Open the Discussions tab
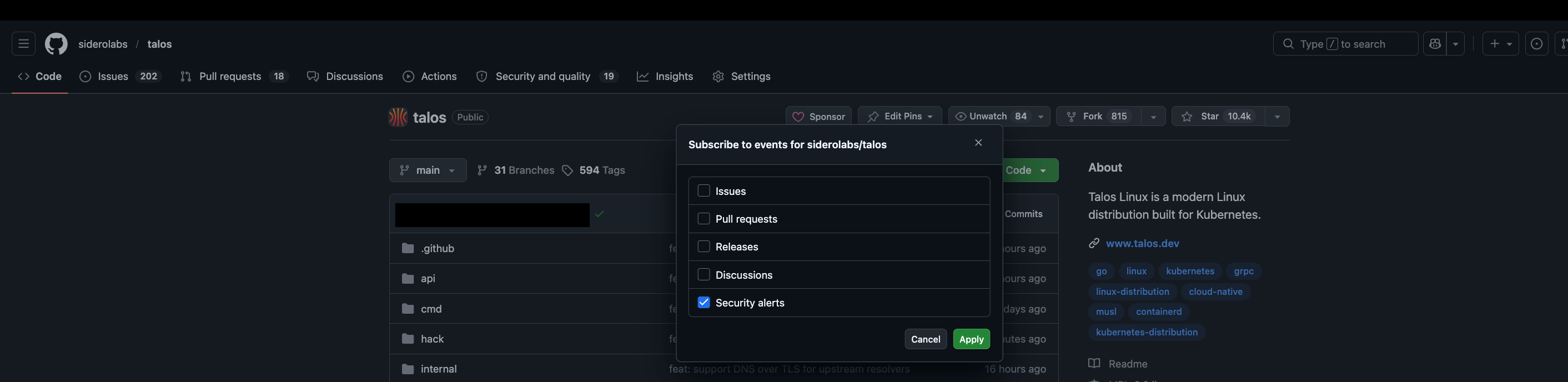 (x=345, y=76)
